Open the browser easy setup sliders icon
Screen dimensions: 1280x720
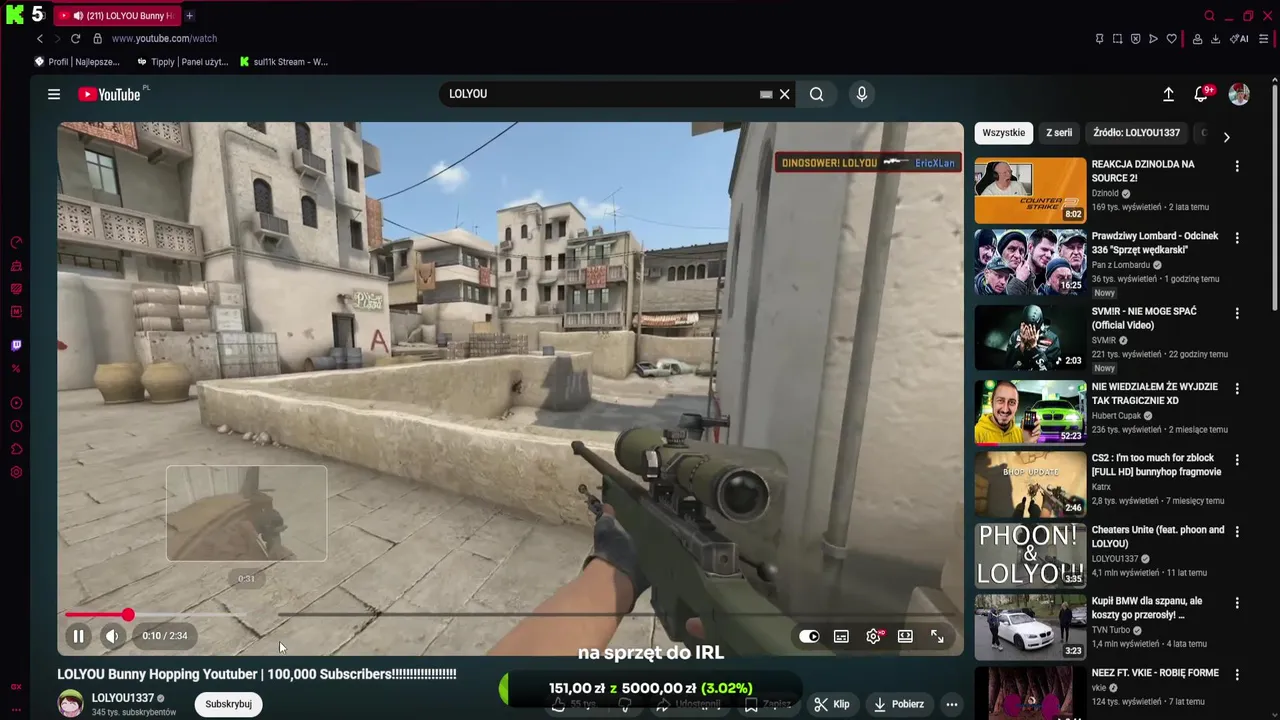point(1264,39)
